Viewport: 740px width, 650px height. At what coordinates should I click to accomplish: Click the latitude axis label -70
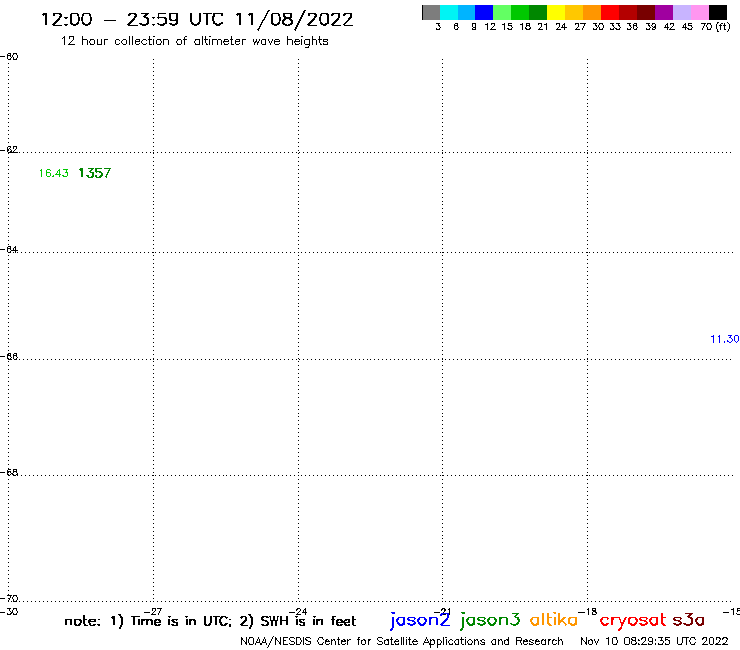click(x=9, y=599)
